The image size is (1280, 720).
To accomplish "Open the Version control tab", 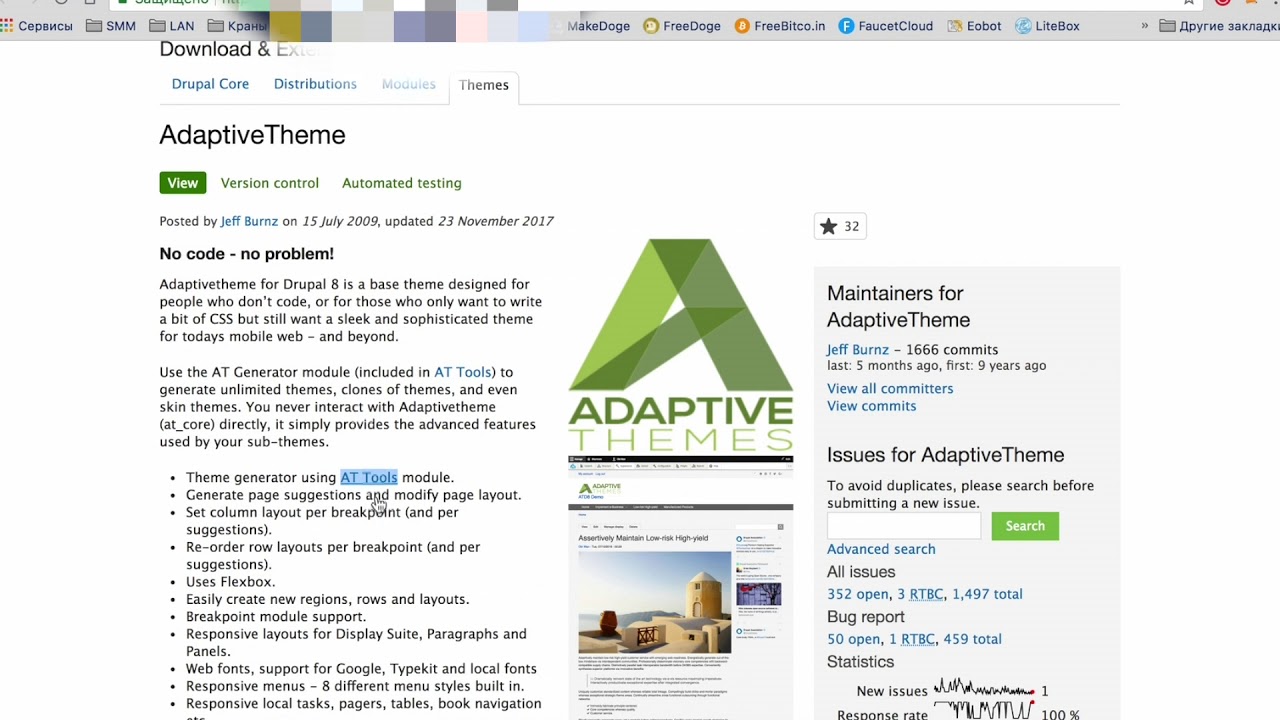I will (x=270, y=183).
